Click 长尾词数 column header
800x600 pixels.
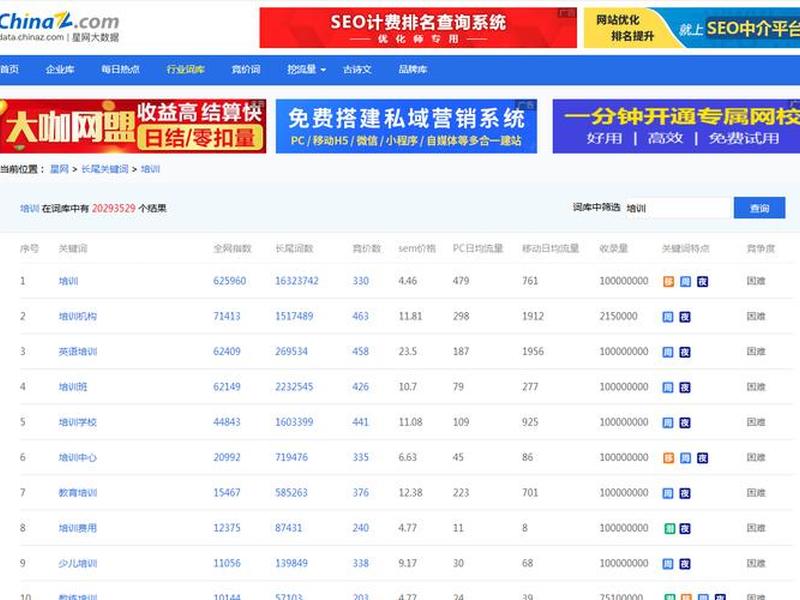(294, 248)
